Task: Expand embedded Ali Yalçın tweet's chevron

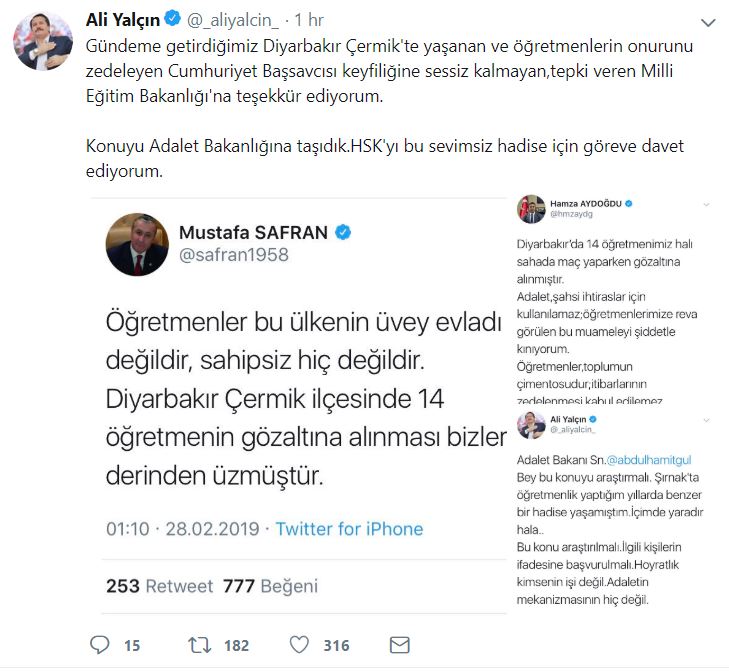Action: click(706, 420)
